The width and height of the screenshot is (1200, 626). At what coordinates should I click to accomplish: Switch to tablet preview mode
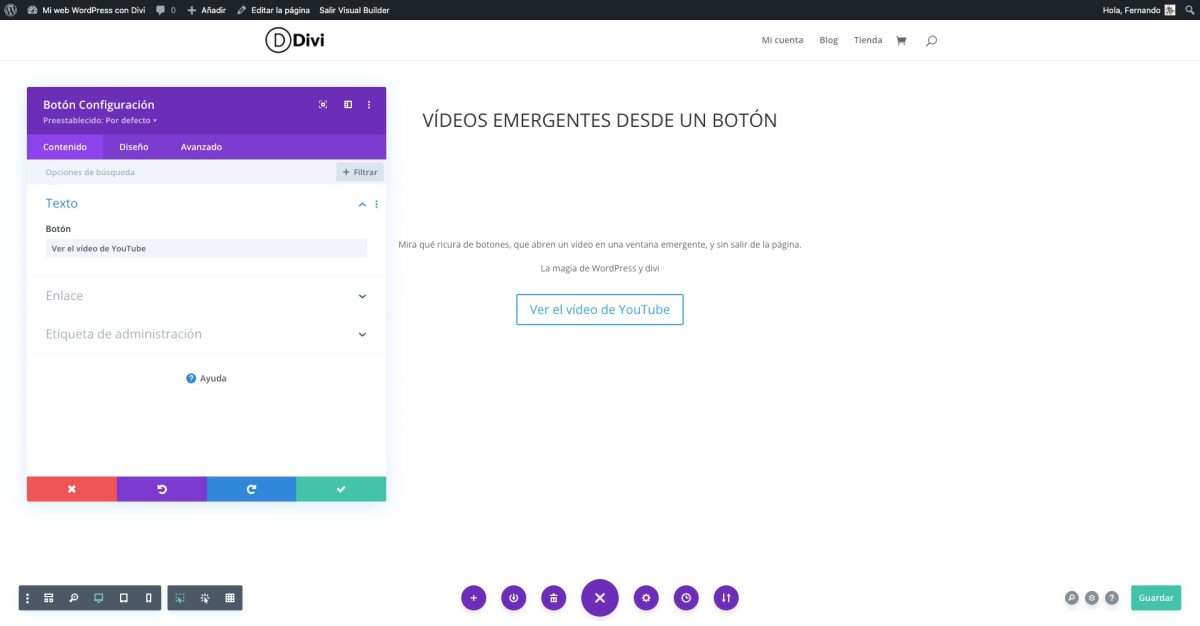(x=122, y=597)
